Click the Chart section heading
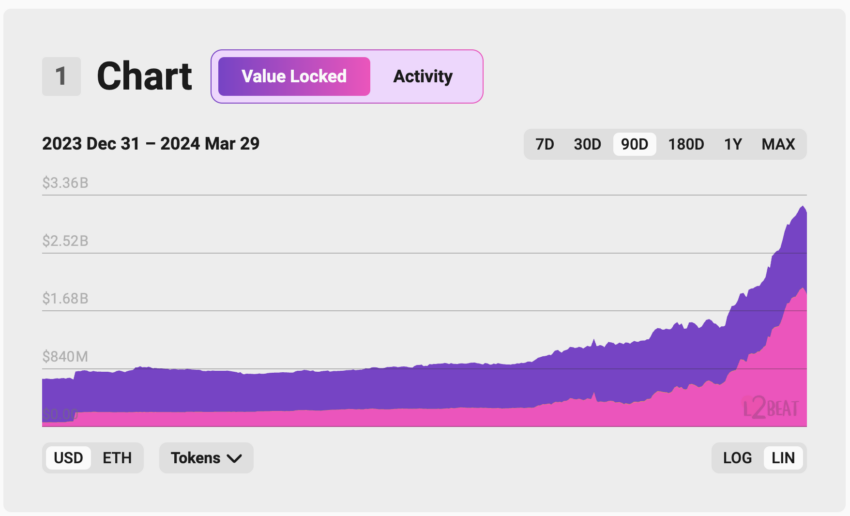The image size is (850, 516). point(144,76)
